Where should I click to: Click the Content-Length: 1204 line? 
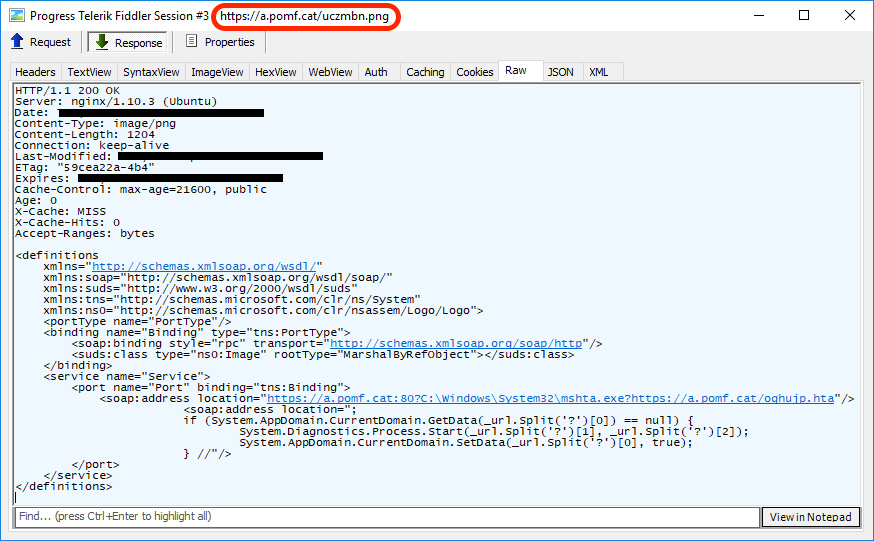click(85, 134)
